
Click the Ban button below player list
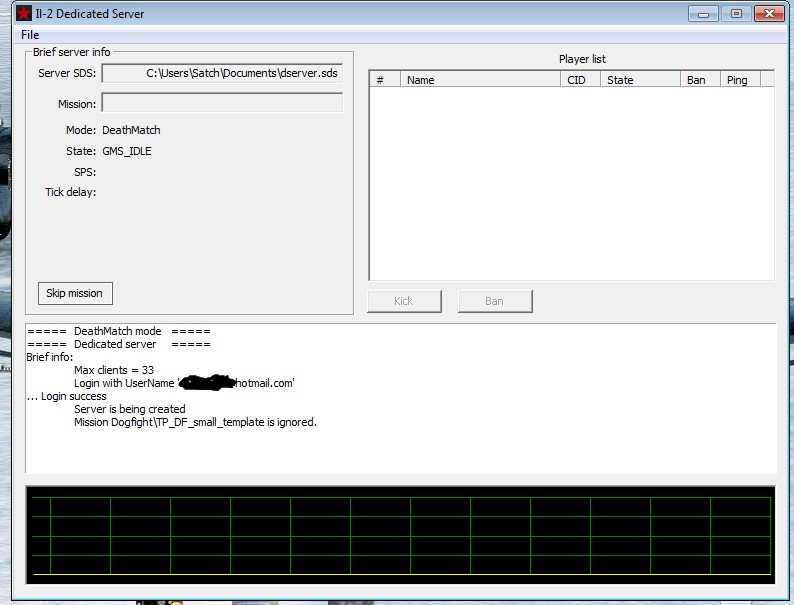[495, 301]
